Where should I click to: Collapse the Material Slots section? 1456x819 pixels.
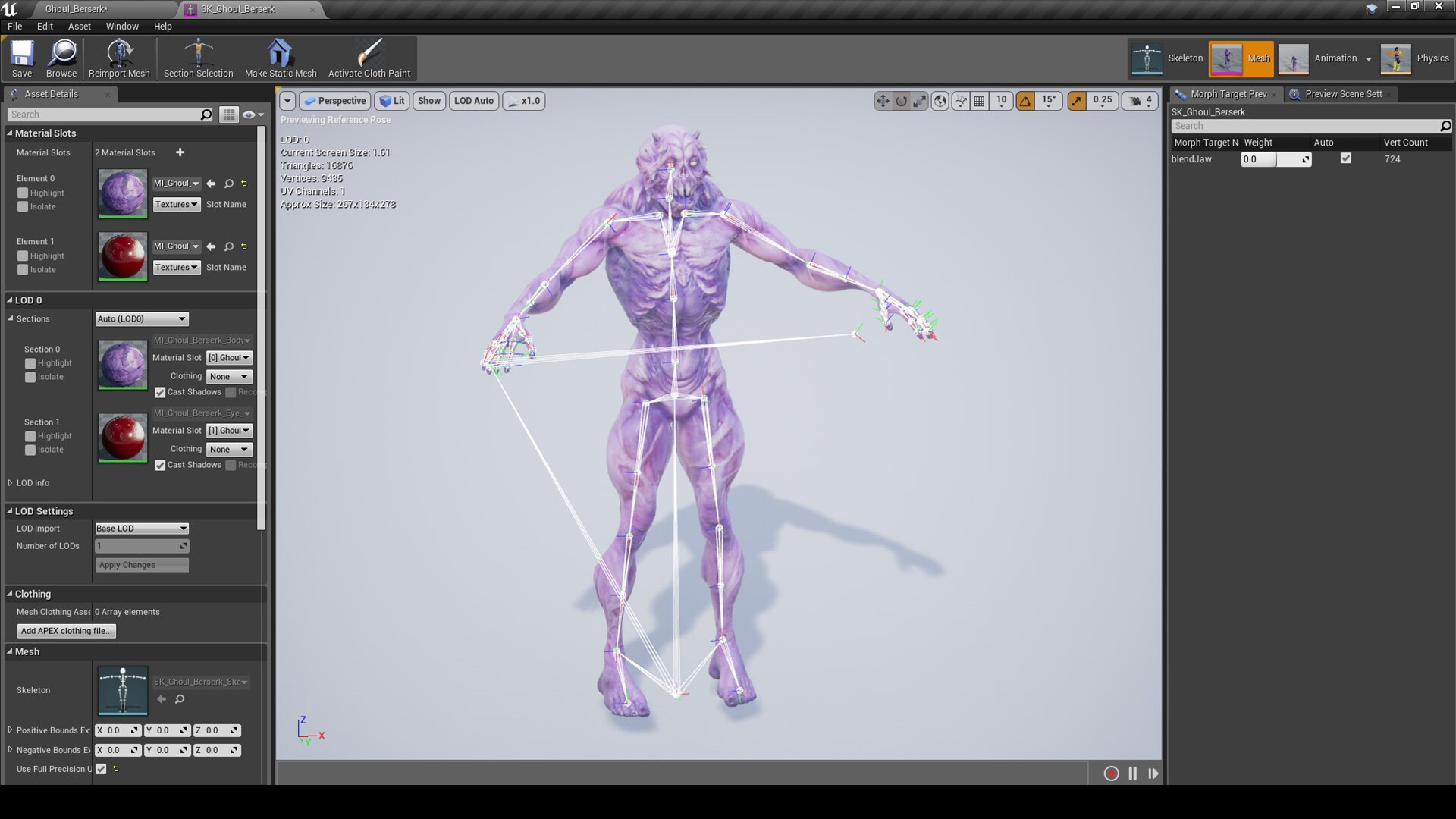(x=9, y=133)
